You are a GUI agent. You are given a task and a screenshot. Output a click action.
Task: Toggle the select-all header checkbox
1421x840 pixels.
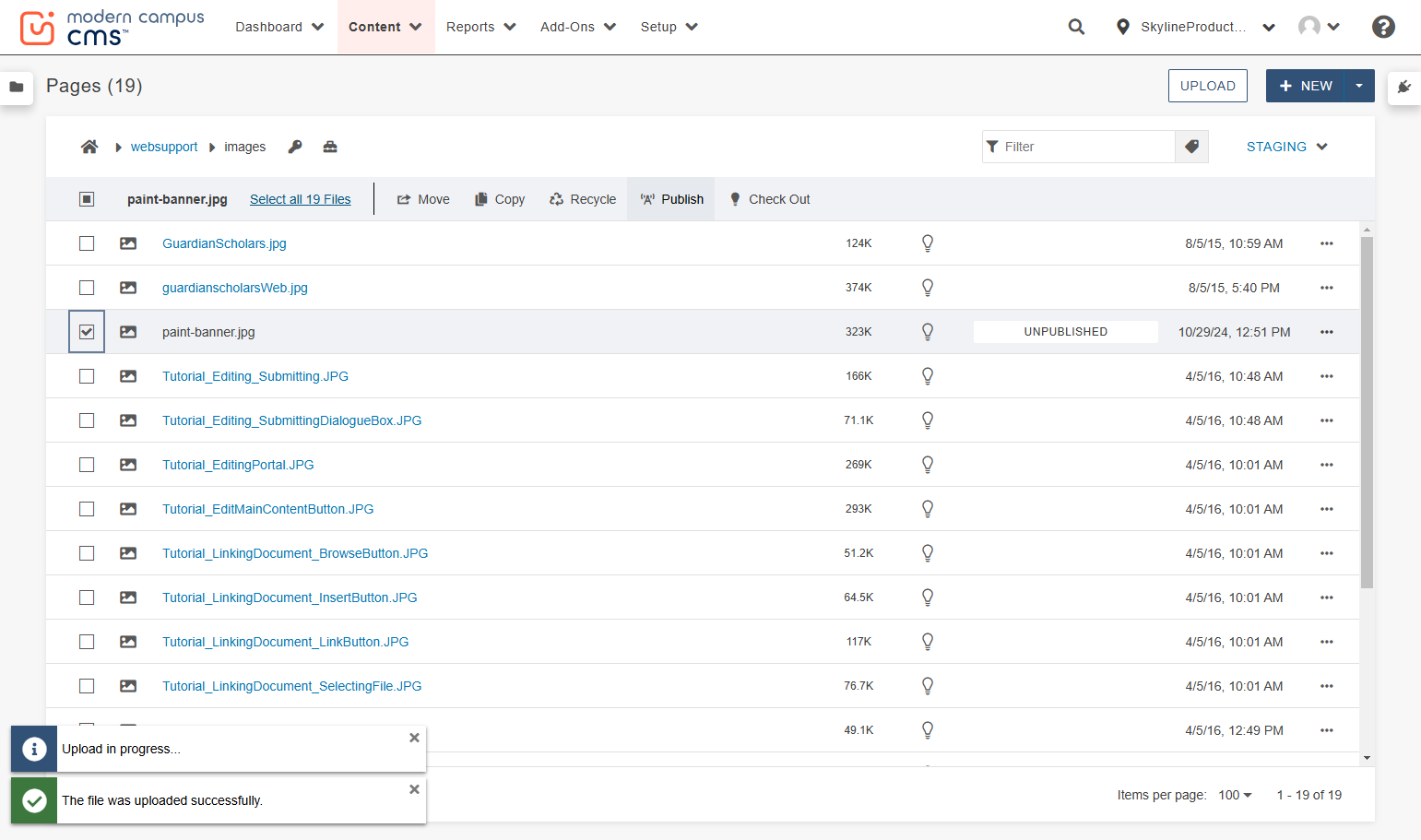coord(87,199)
